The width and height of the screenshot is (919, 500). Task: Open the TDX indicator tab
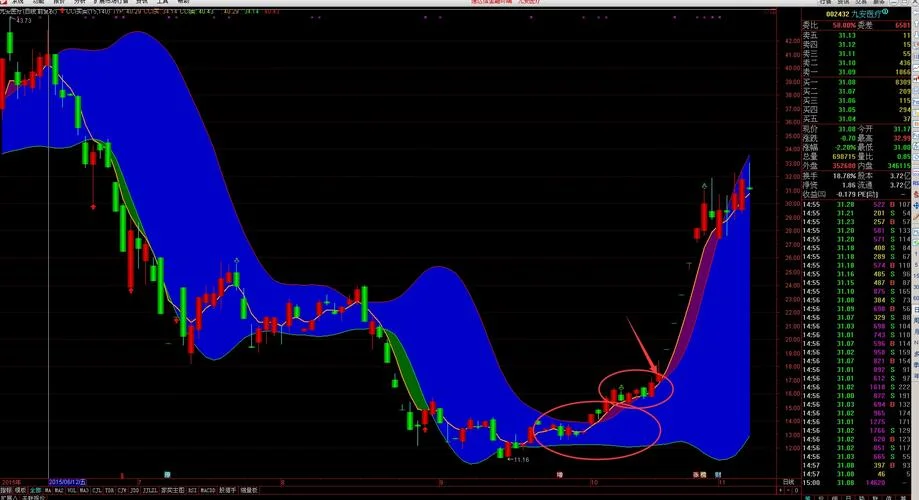(x=110, y=490)
